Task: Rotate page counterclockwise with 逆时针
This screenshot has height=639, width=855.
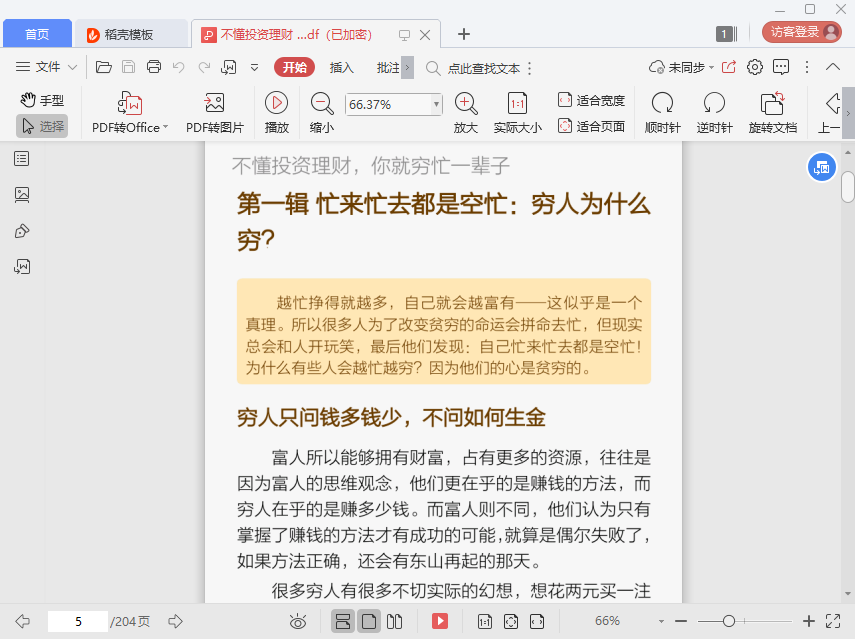Action: pos(714,103)
